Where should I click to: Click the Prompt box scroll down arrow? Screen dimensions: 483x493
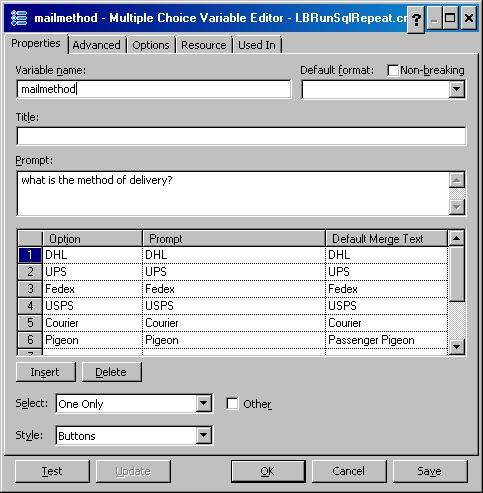(457, 207)
